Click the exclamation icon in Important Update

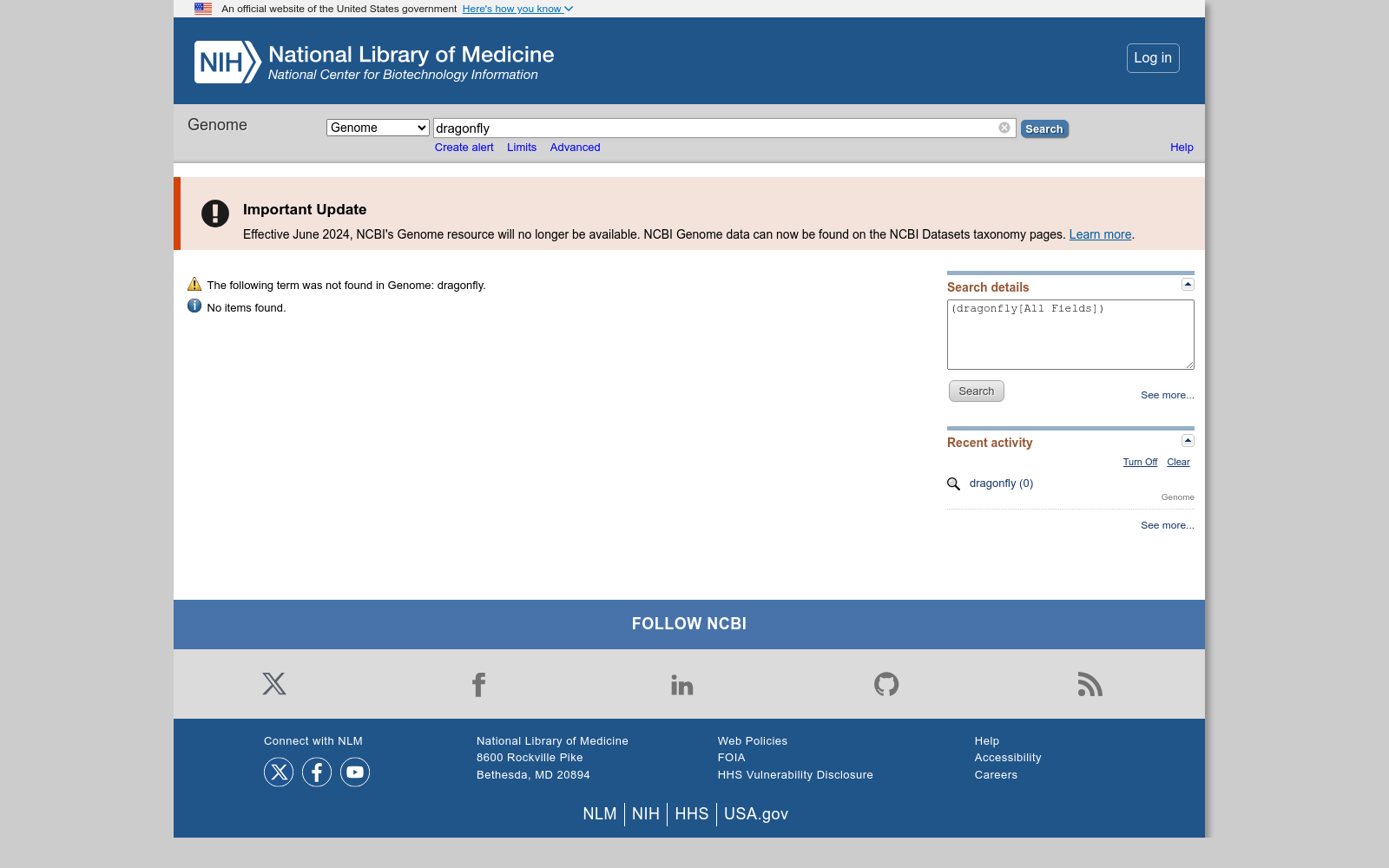[215, 214]
